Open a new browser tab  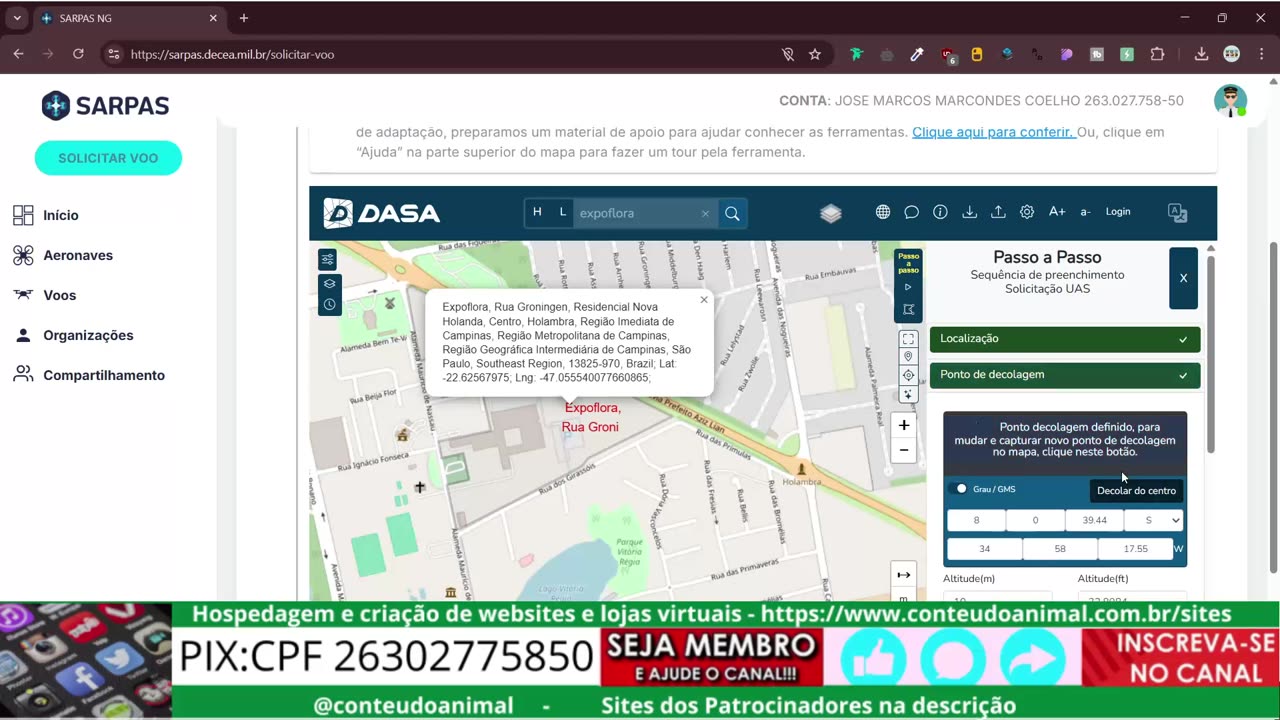click(x=243, y=18)
